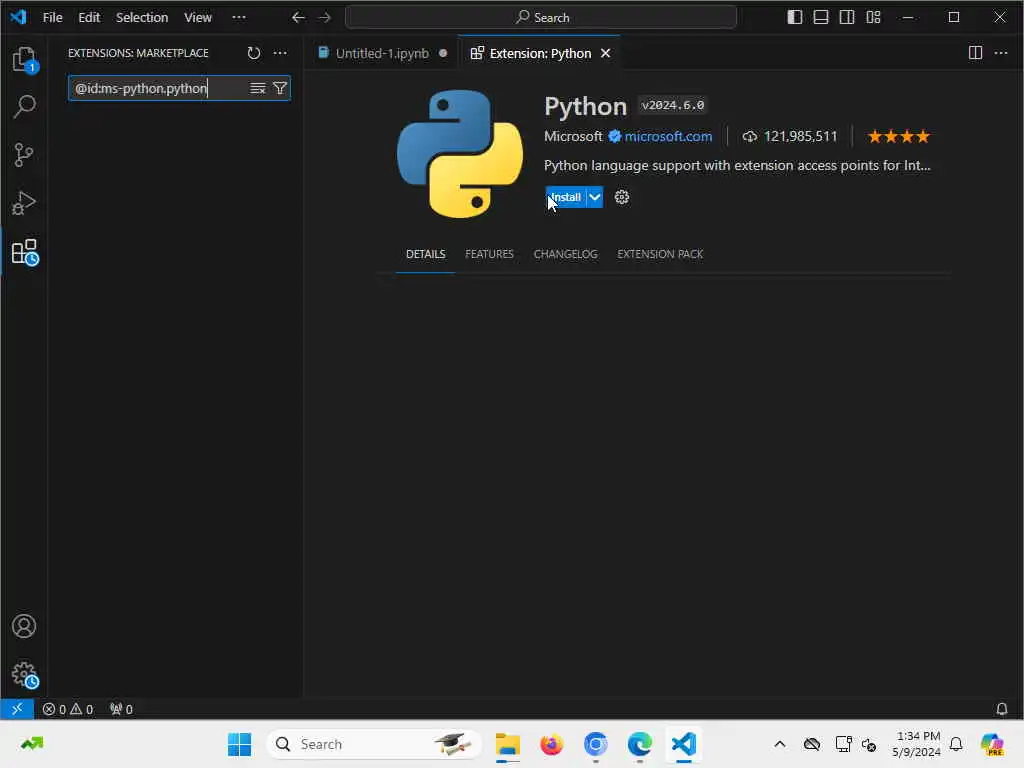This screenshot has width=1024, height=768.
Task: Open the Windows Start menu
Action: point(240,744)
